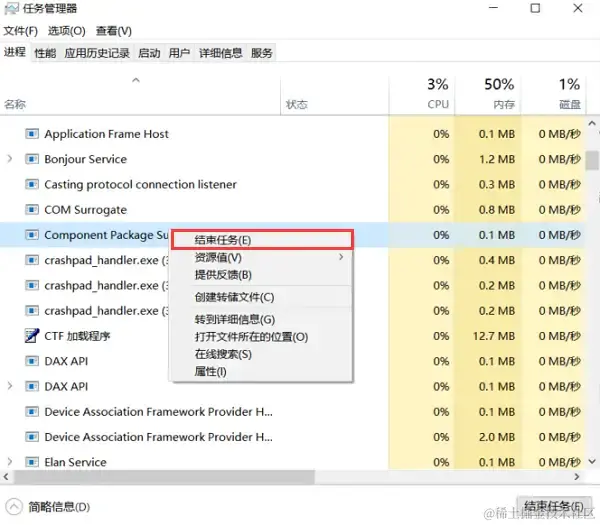The height and width of the screenshot is (525, 600).
Task: Sort by the 50% 内存 column header
Action: pos(488,96)
